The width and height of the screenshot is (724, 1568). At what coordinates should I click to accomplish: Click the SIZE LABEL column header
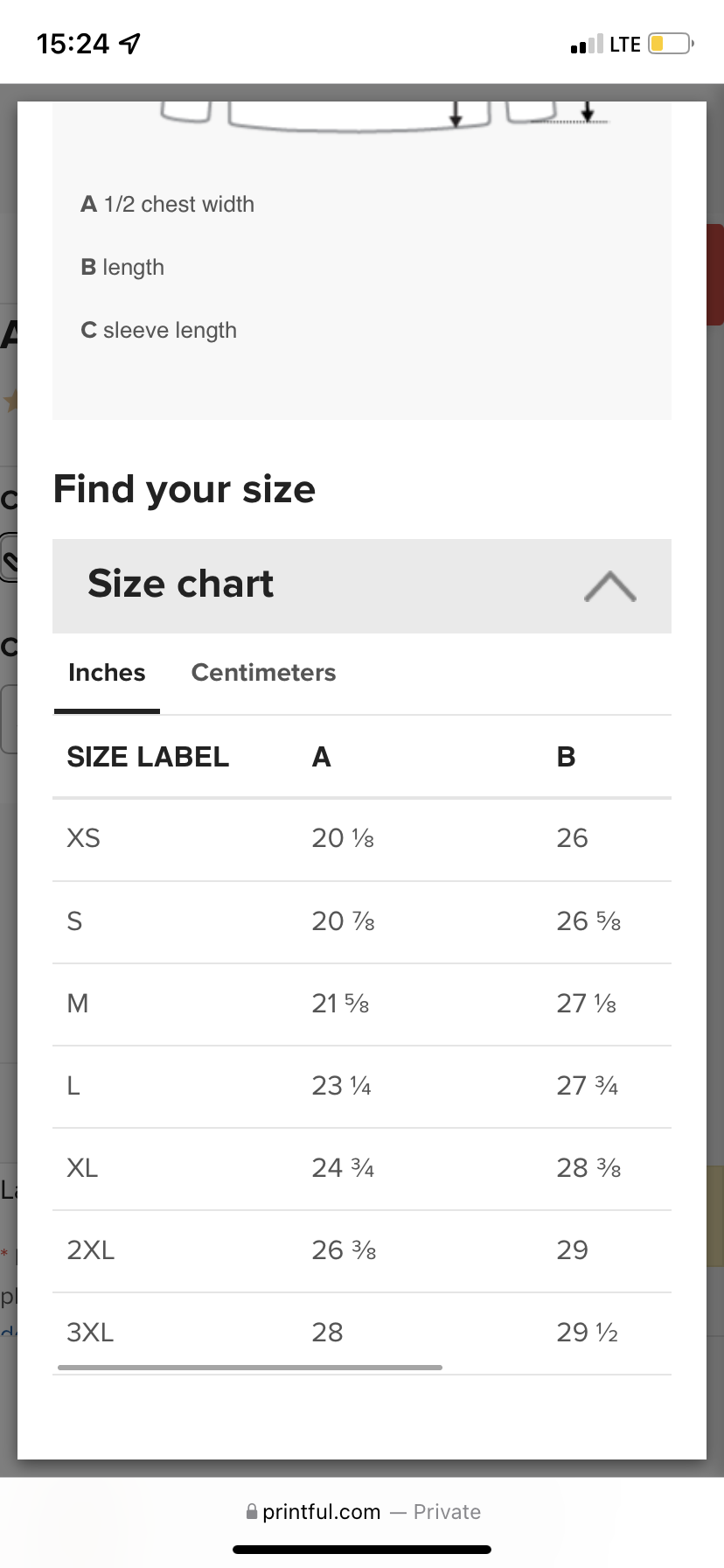click(148, 757)
